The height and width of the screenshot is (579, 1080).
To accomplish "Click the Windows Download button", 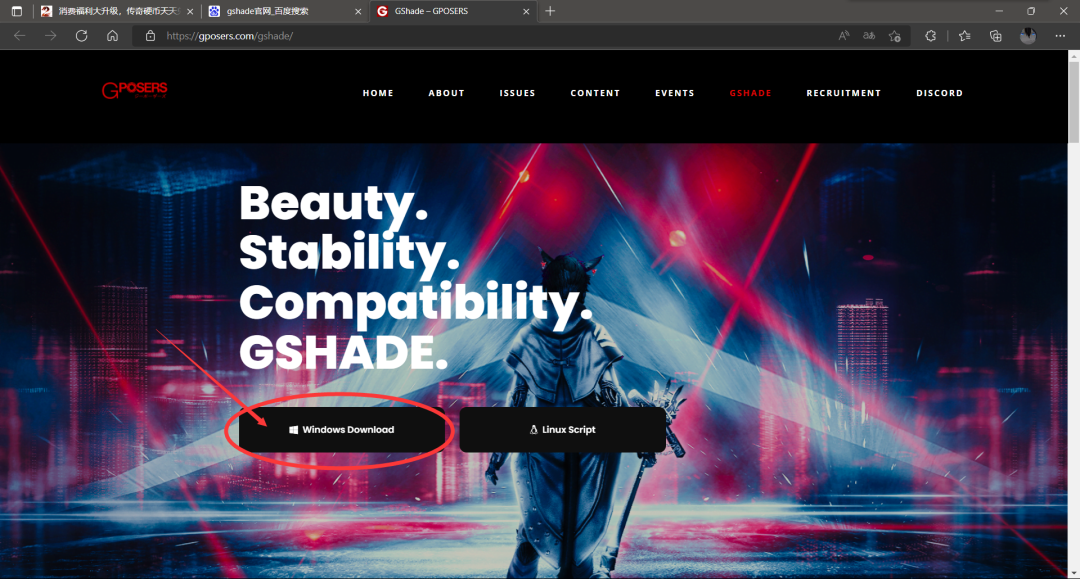I will click(342, 430).
